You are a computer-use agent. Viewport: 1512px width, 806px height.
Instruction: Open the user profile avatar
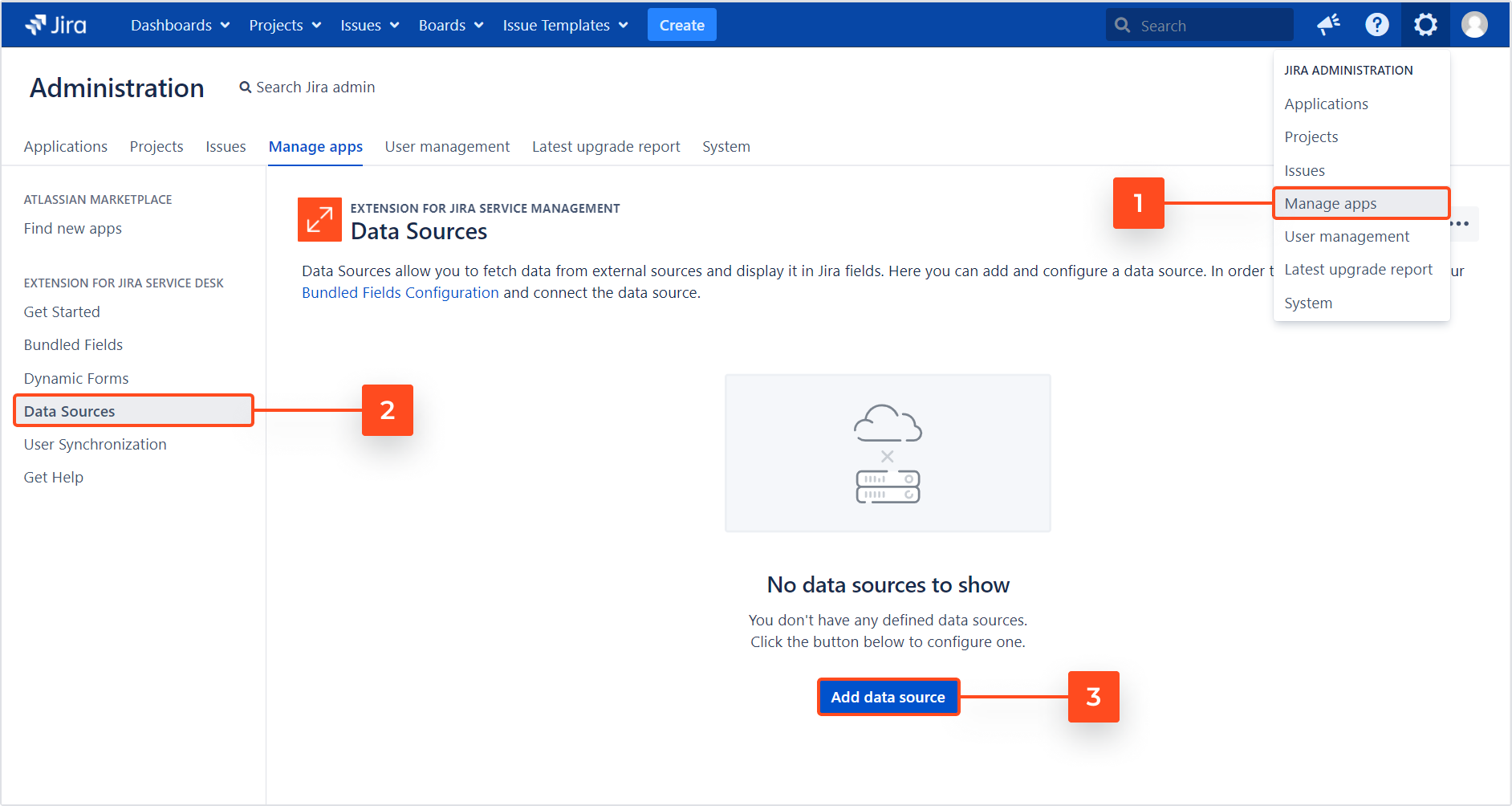pyautogui.click(x=1474, y=25)
